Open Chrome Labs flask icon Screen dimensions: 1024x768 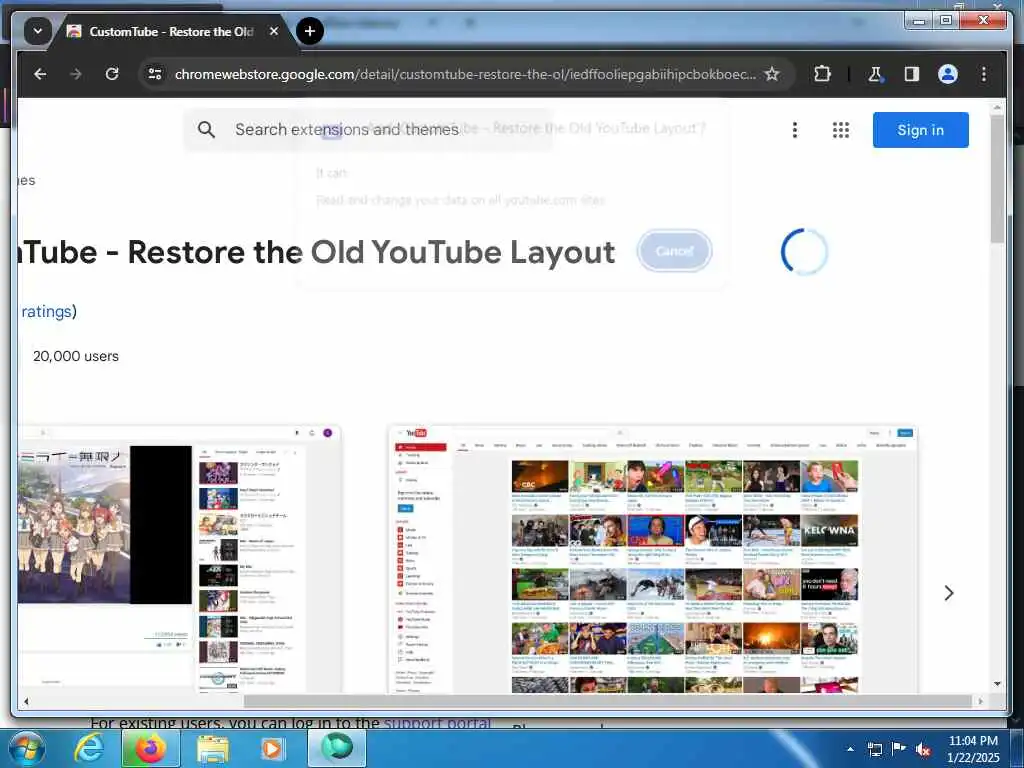point(875,74)
